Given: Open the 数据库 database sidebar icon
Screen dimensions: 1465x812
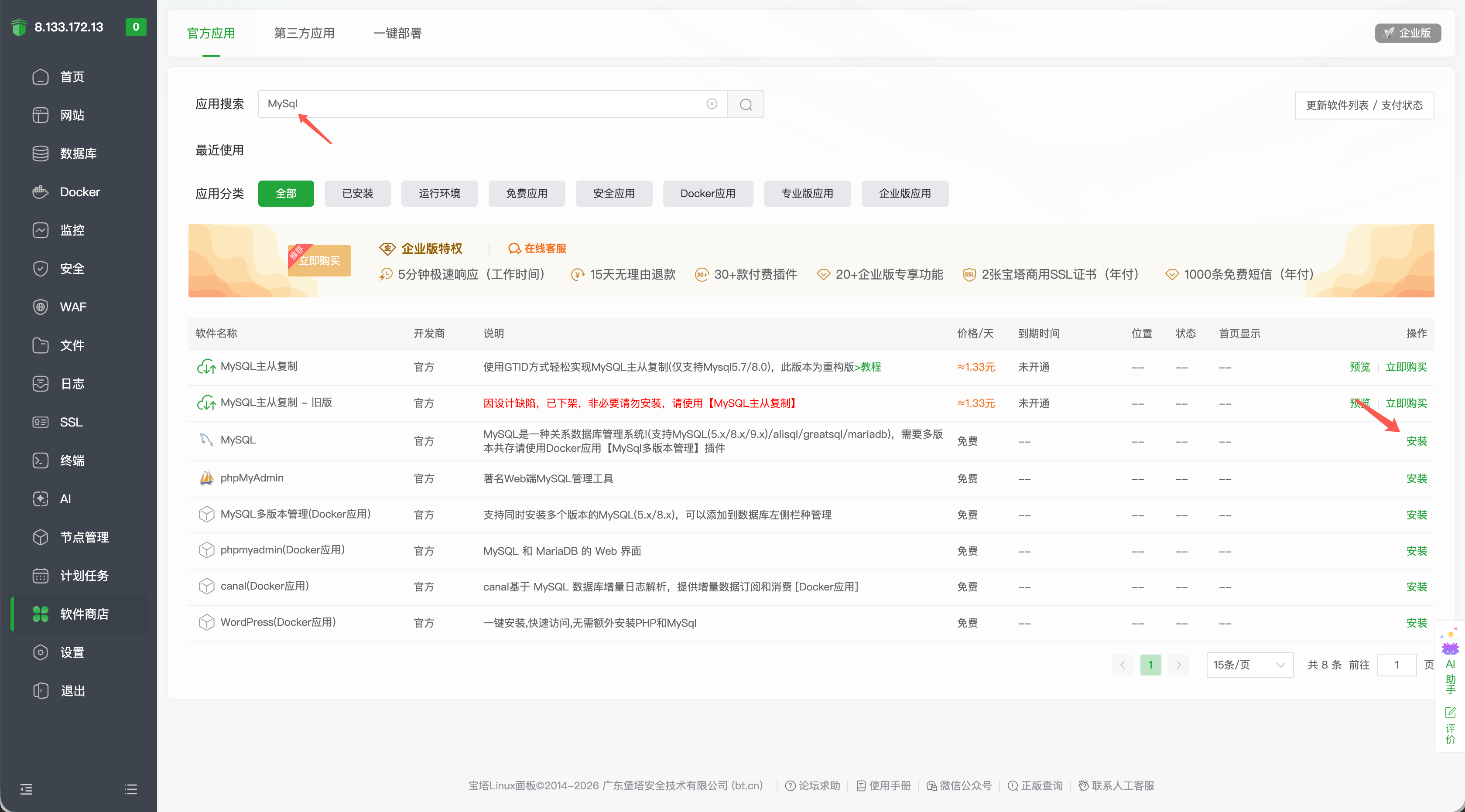Looking at the screenshot, I should click(x=41, y=154).
